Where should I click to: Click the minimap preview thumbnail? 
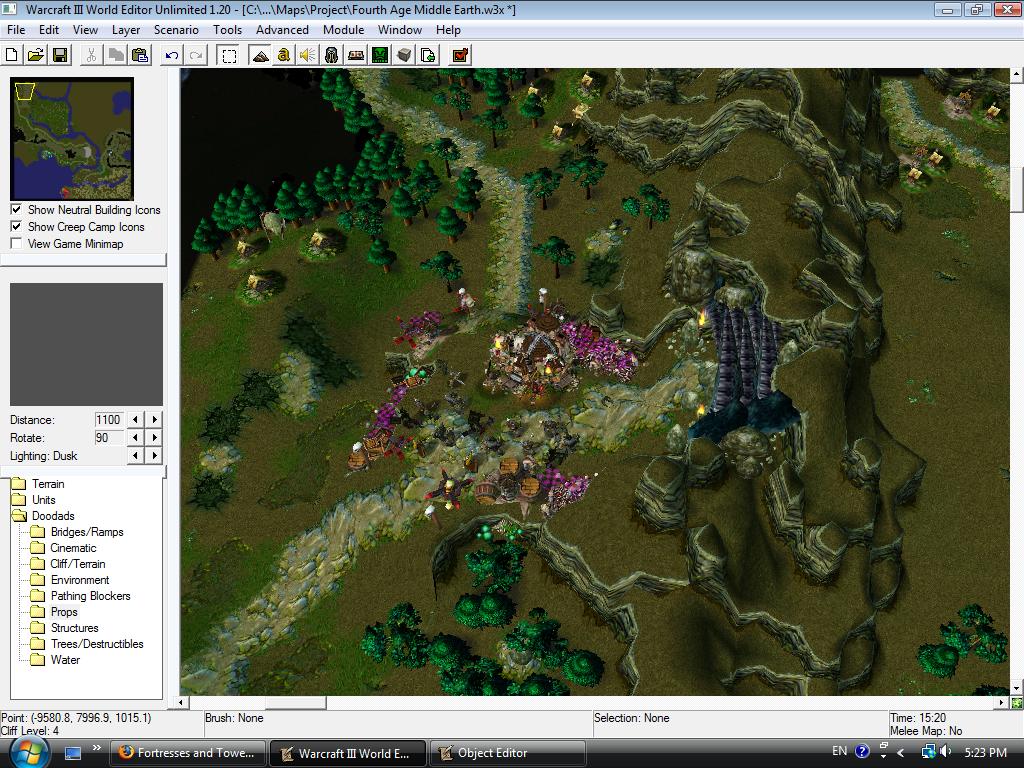click(72, 138)
